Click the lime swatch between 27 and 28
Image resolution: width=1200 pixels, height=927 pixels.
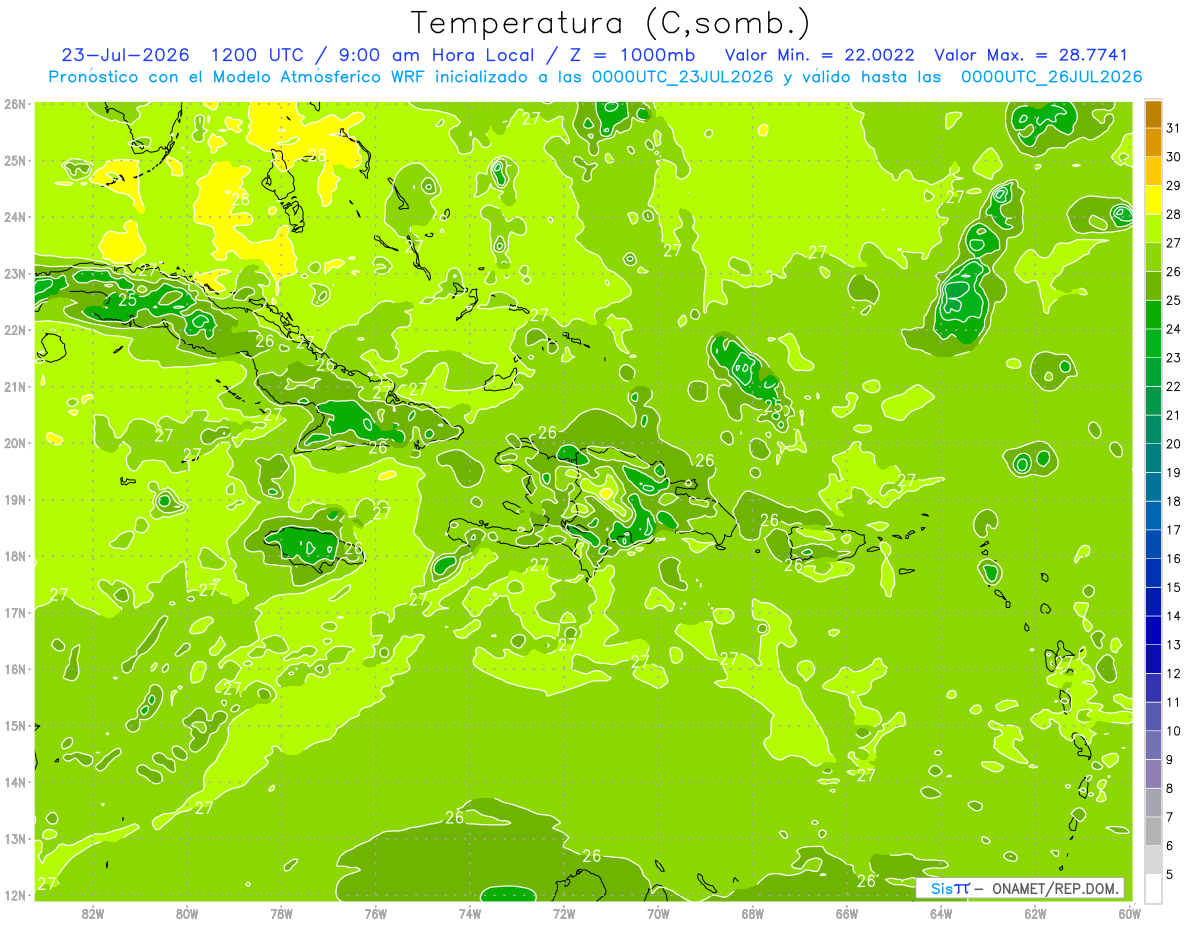coord(1154,229)
